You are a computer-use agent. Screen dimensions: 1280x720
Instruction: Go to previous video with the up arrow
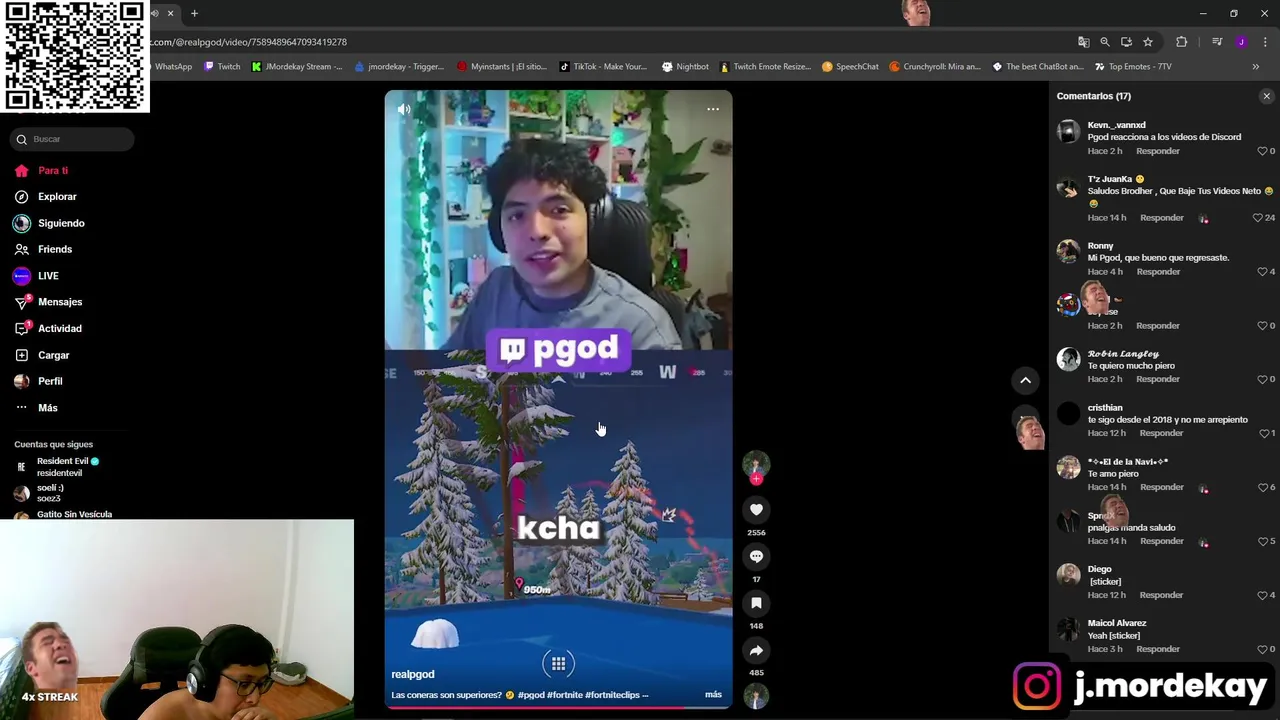tap(1025, 380)
